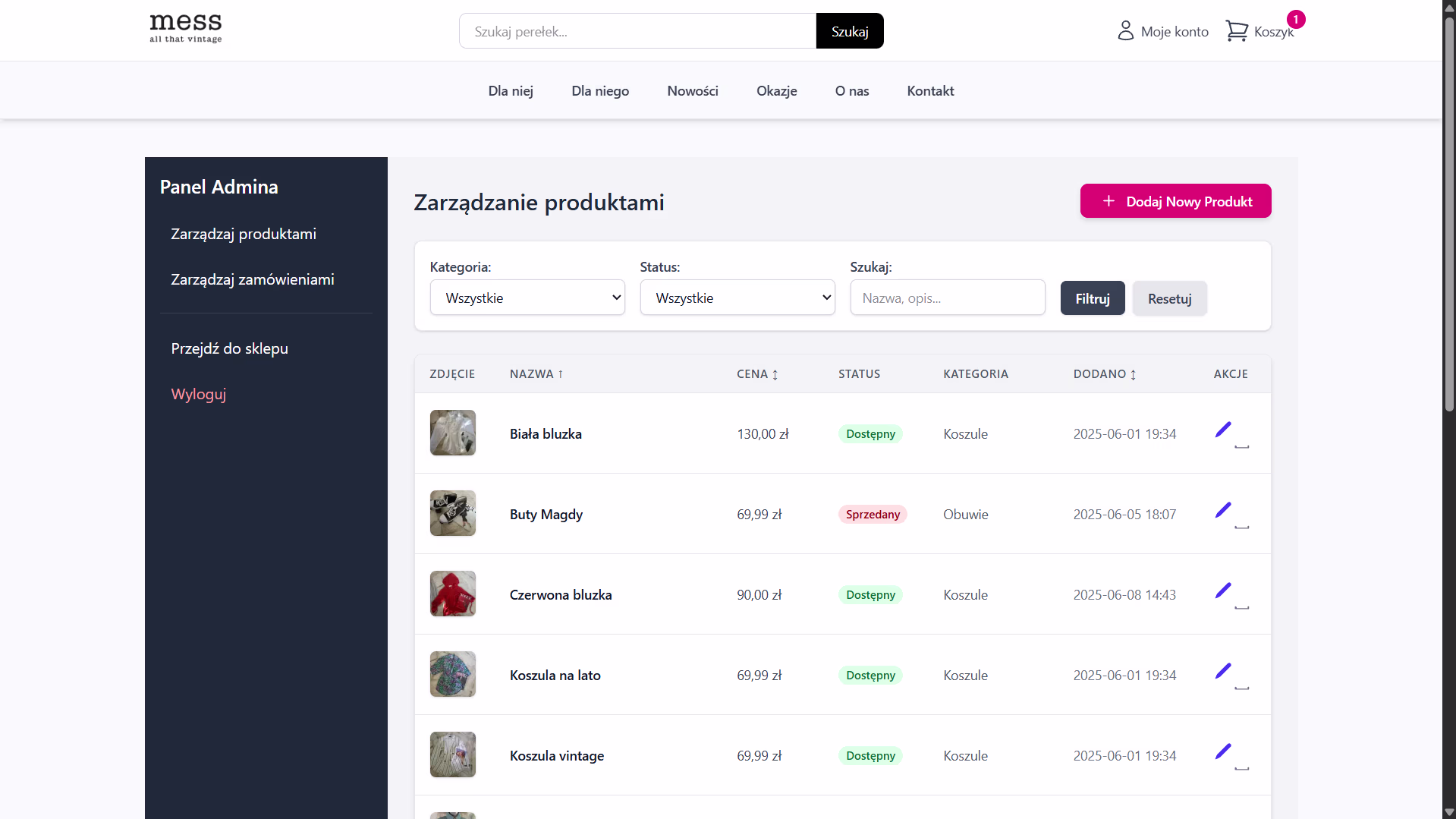This screenshot has height=819, width=1456.
Task: Expand the Status filter dropdown
Action: (737, 298)
